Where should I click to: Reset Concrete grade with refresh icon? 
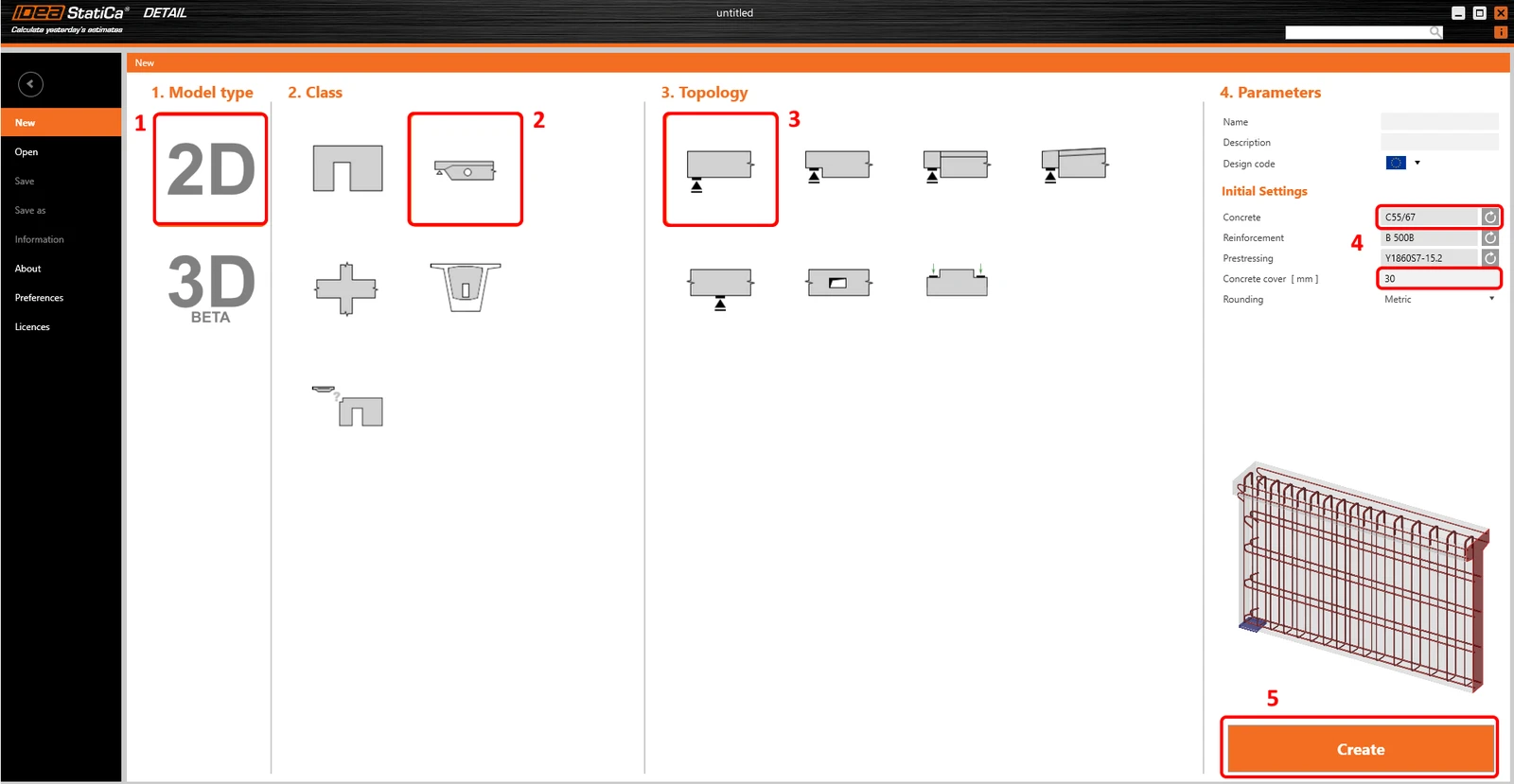[x=1490, y=218]
